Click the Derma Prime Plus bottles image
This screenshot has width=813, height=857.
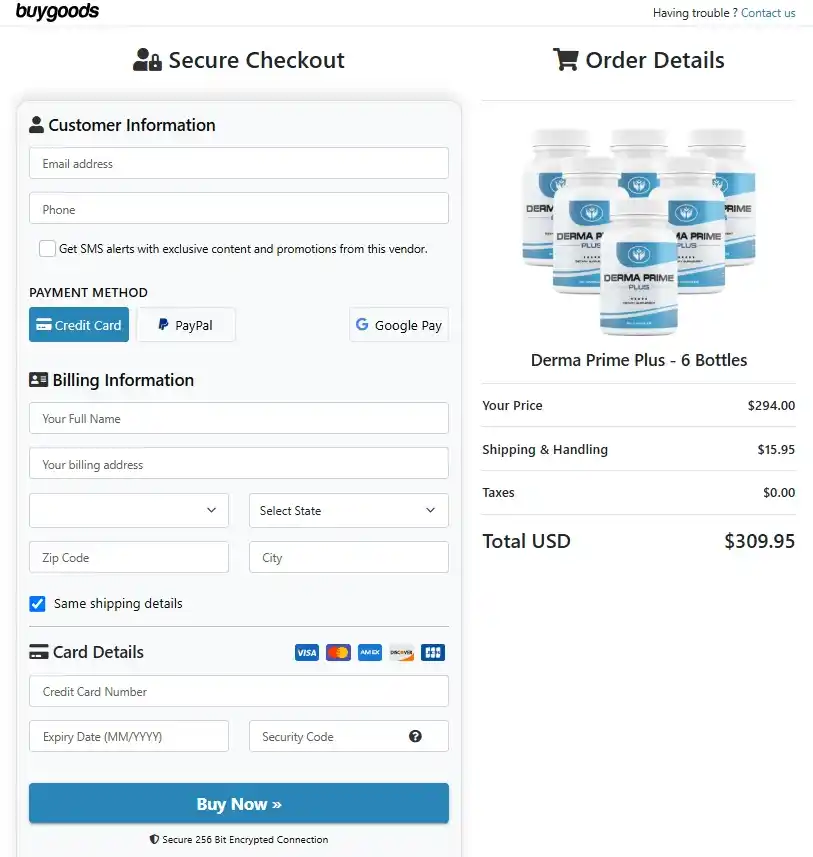[639, 232]
